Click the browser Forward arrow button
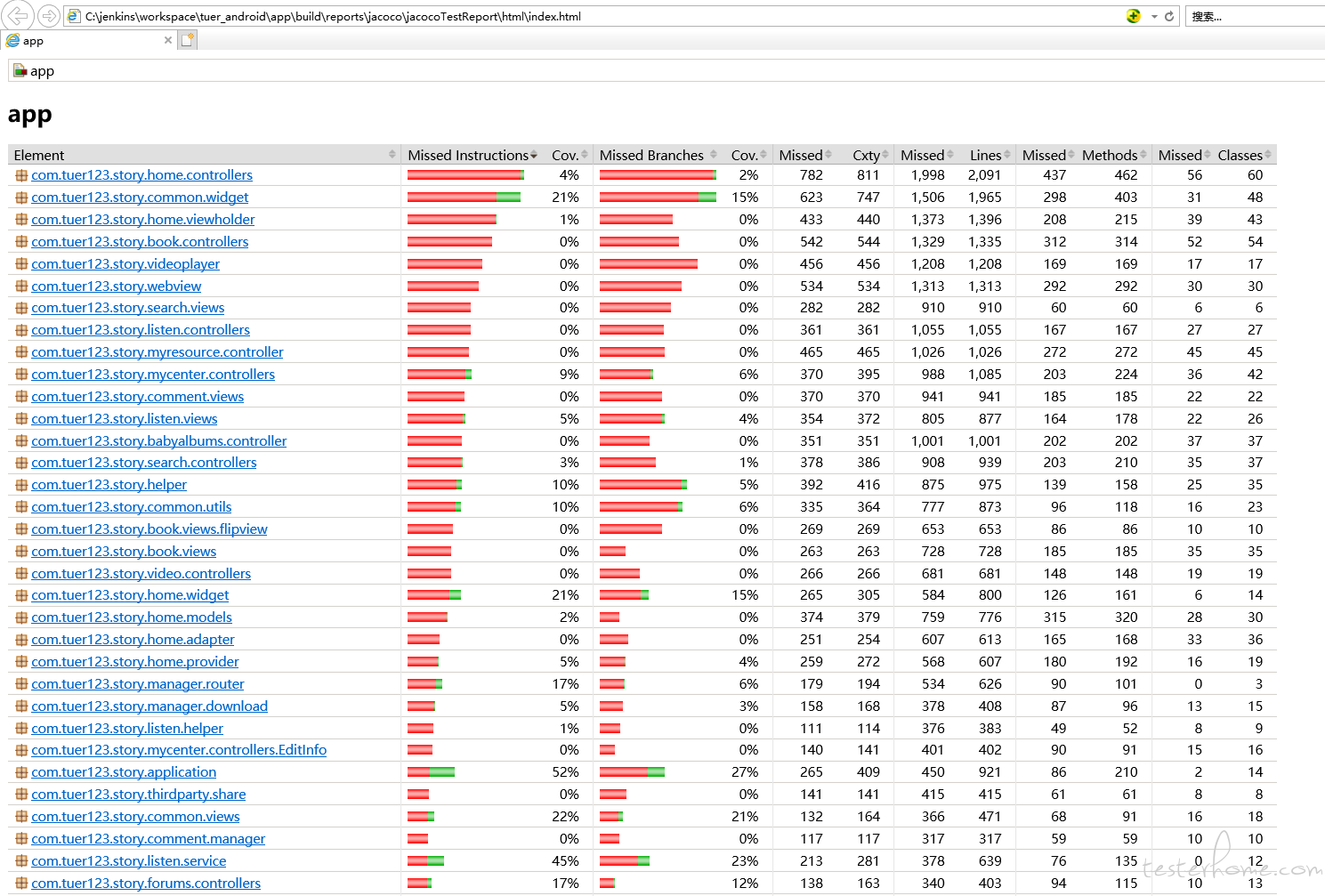Screen dimensions: 1325x896 [x=49, y=16]
